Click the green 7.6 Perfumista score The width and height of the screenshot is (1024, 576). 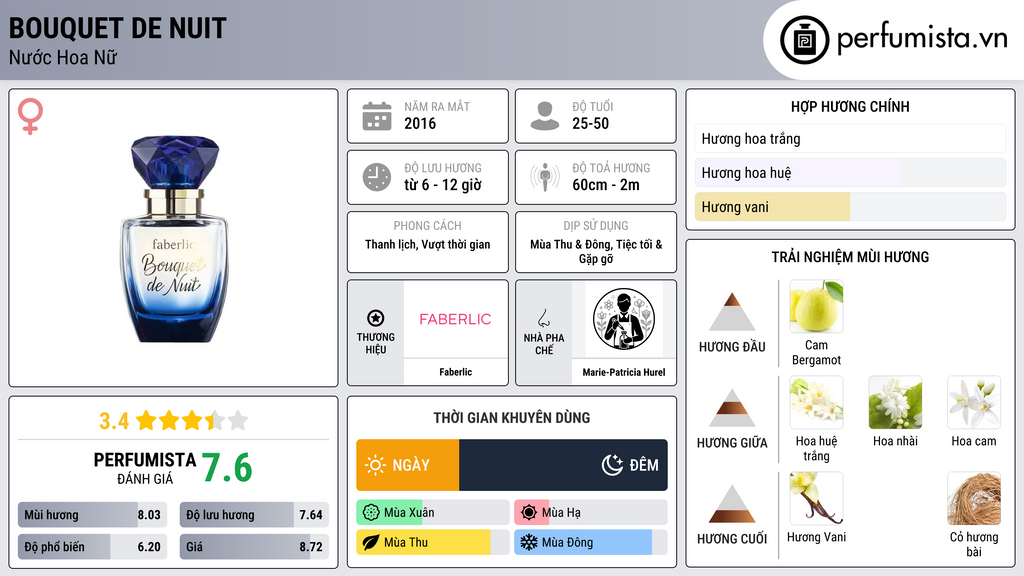pos(227,468)
